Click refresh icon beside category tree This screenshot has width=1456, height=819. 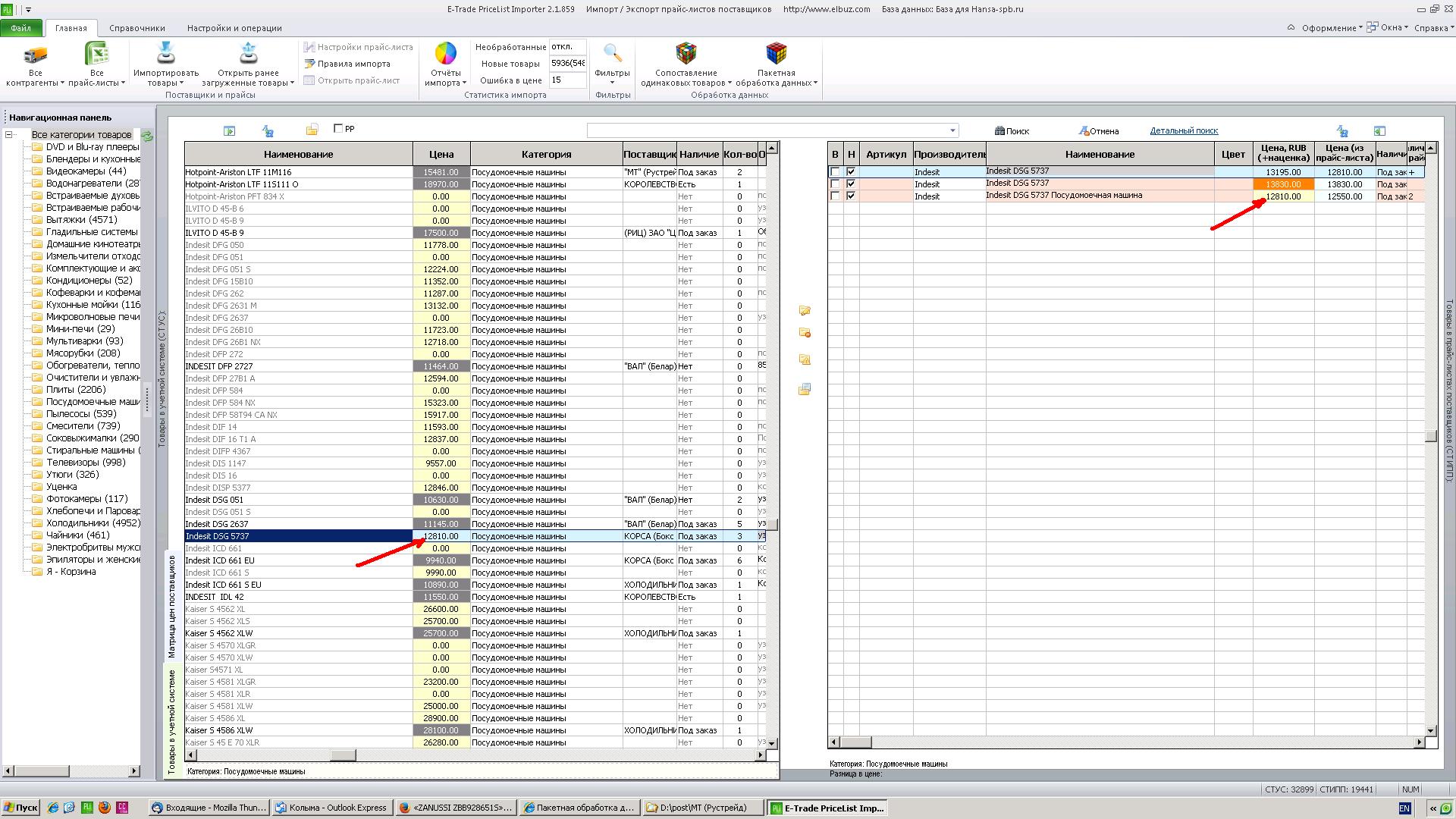pyautogui.click(x=147, y=136)
